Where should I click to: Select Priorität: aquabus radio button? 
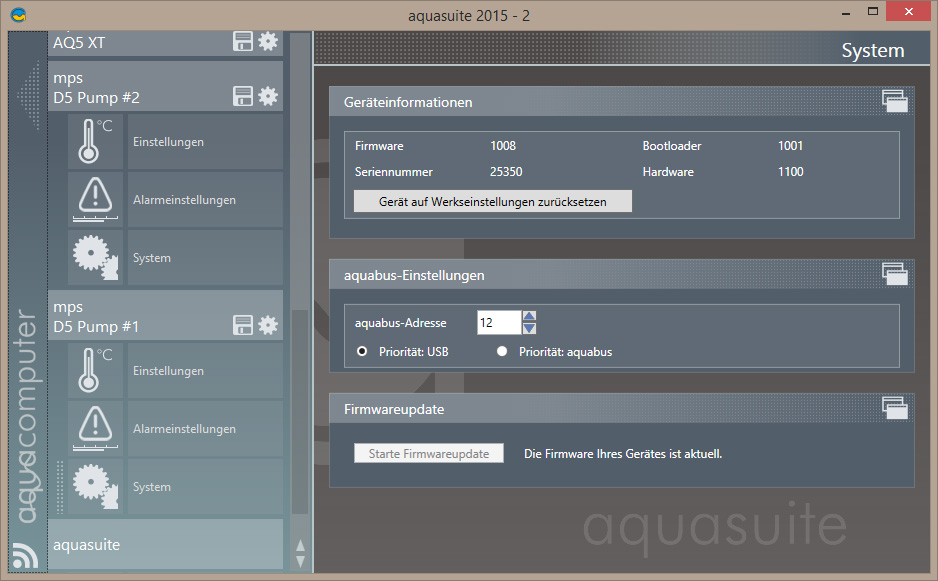pos(502,351)
